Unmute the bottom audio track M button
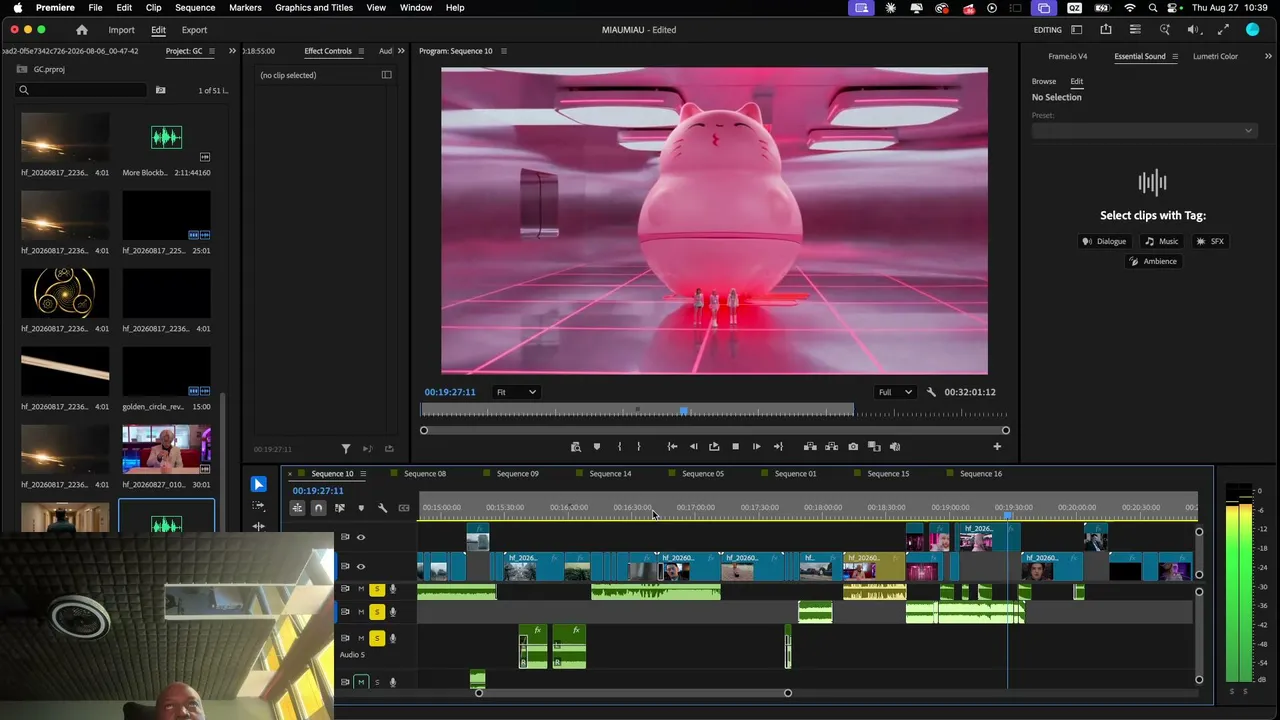 point(361,682)
